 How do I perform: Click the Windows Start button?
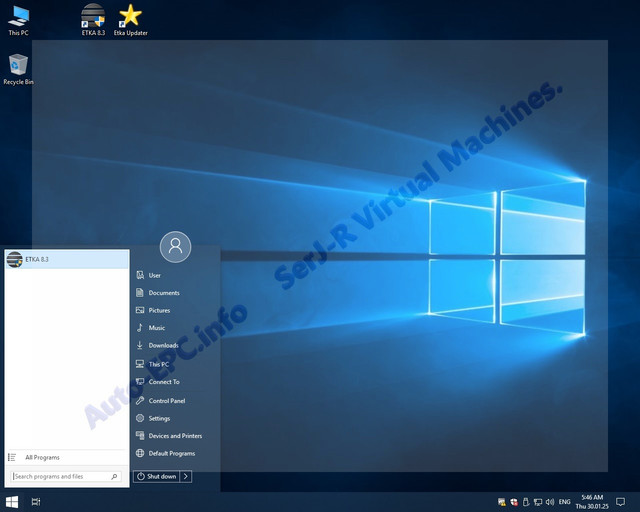(x=12, y=502)
